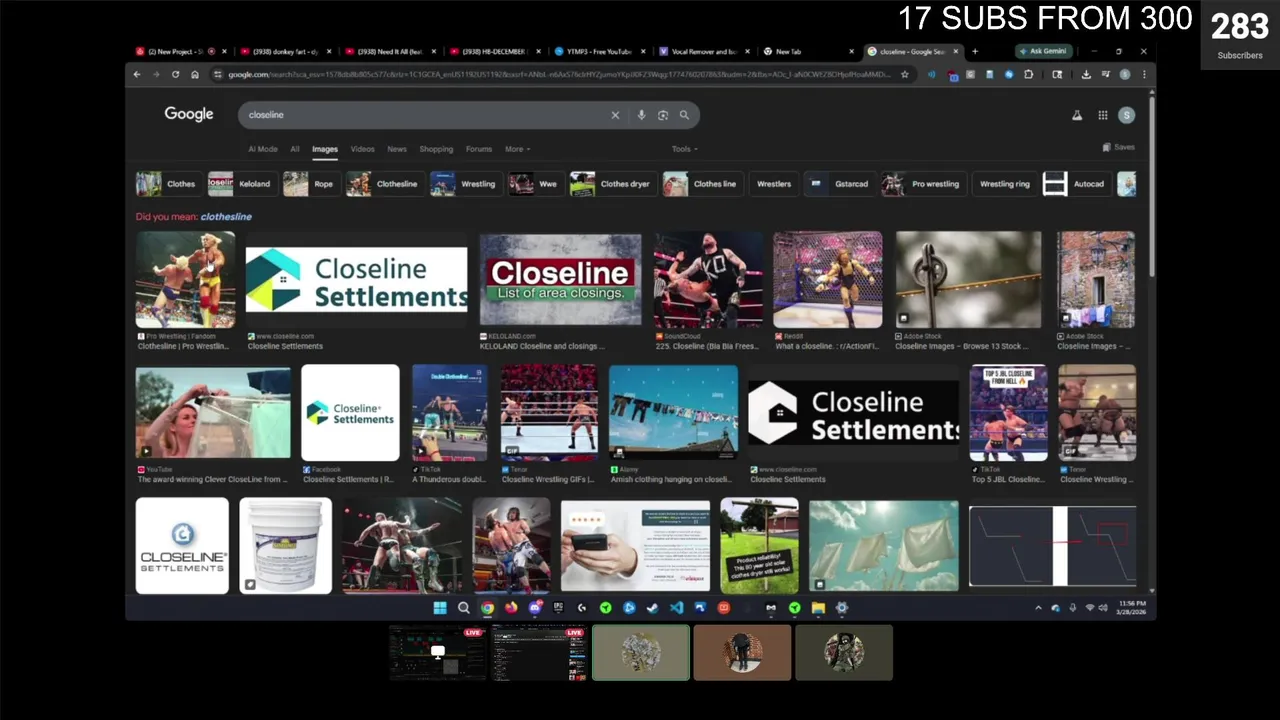Go to the browser home page
Viewport: 1280px width, 720px height.
[x=194, y=74]
